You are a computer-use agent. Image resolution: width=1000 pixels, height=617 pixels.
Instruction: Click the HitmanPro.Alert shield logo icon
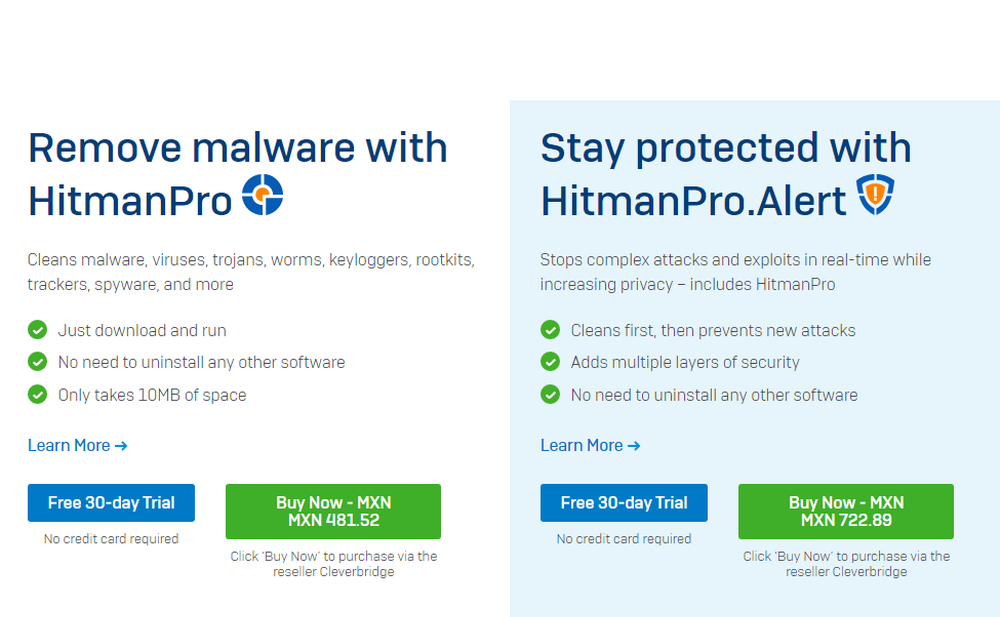875,196
